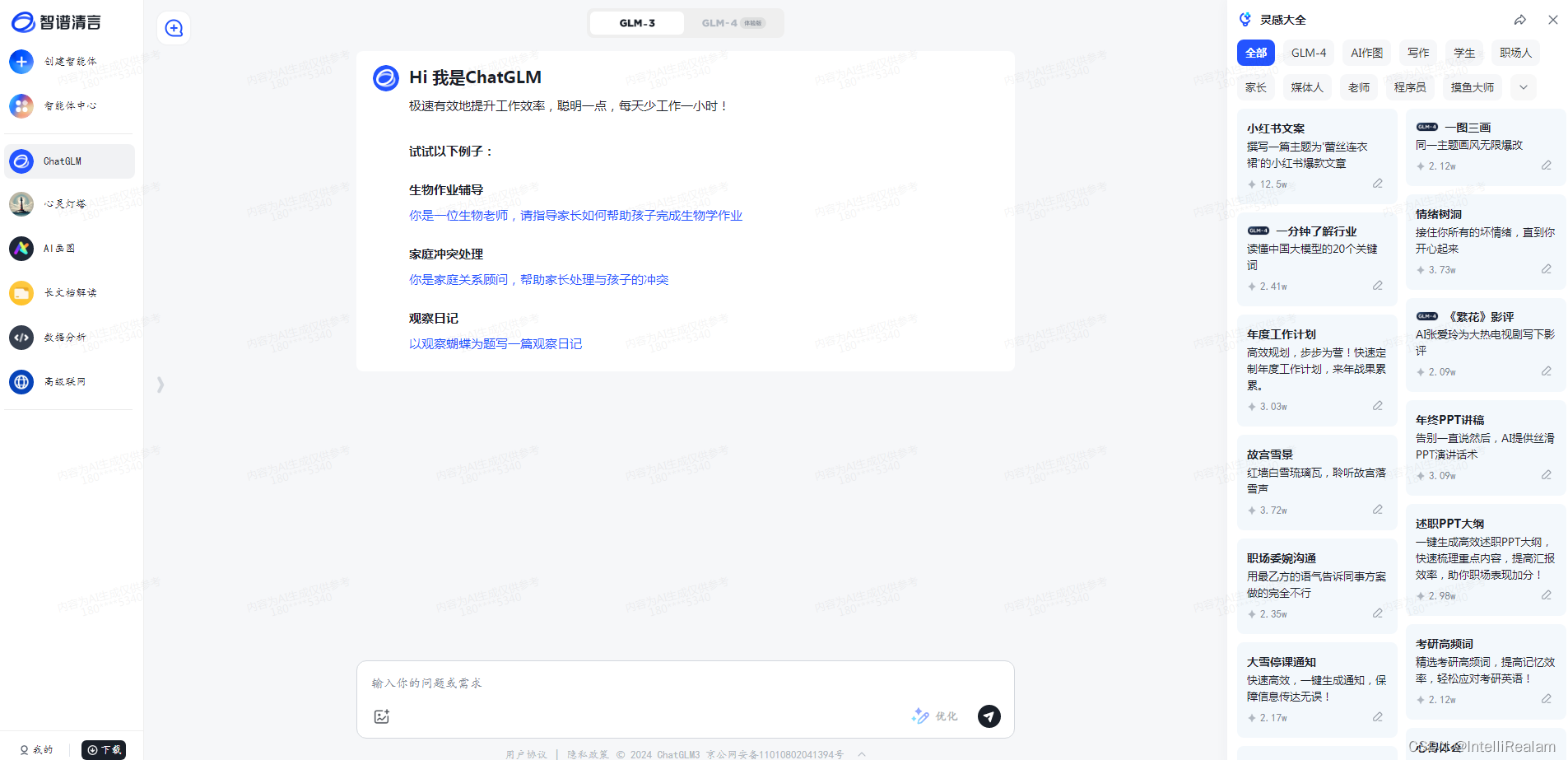
Task: Select the 职场人 category filter
Action: (x=1515, y=53)
